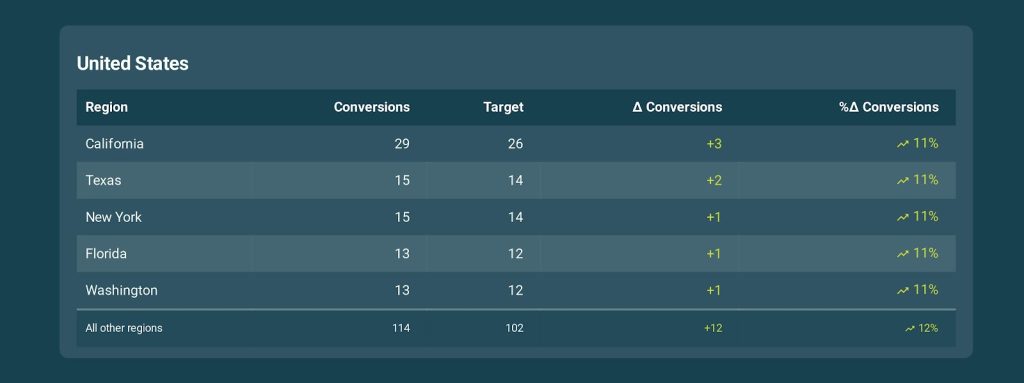The image size is (1024, 383).
Task: Open the All other regions row
Action: tap(516, 328)
